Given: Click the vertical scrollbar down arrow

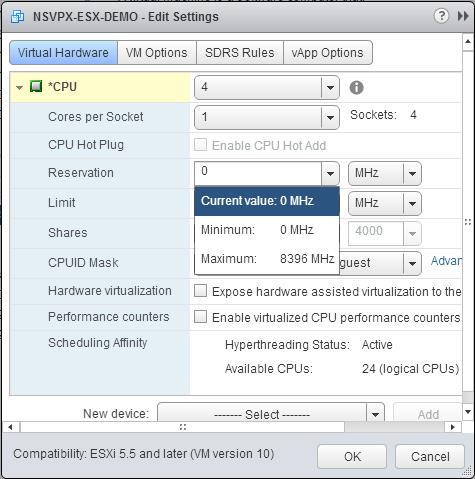Looking at the screenshot, I should [x=468, y=412].
